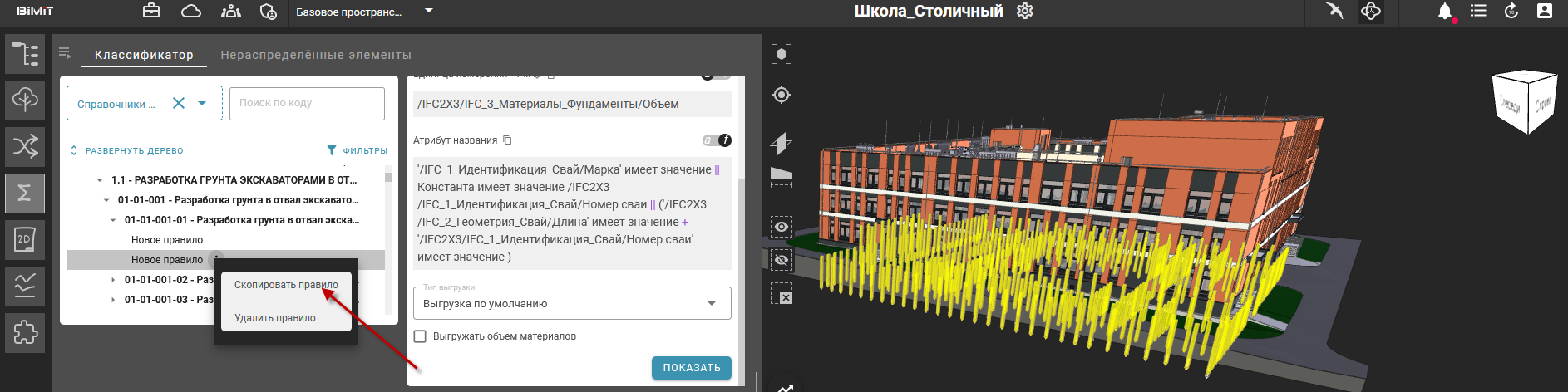Open the Справочники dropdown arrow
The image size is (1568, 392).
tap(202, 103)
